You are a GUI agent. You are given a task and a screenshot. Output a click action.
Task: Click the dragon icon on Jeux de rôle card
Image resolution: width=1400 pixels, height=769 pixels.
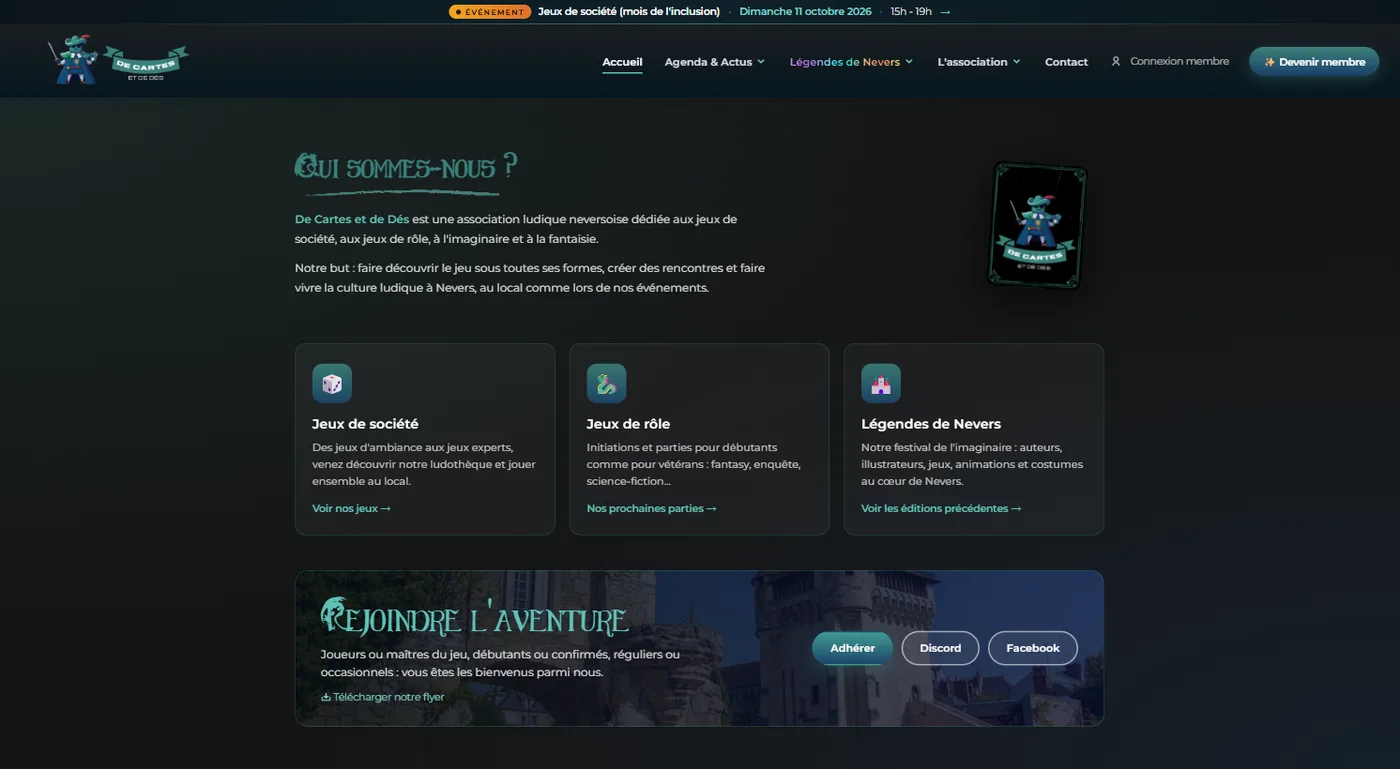pos(606,383)
